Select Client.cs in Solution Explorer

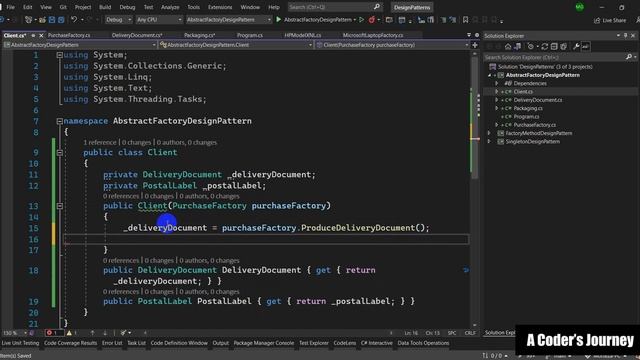point(523,92)
